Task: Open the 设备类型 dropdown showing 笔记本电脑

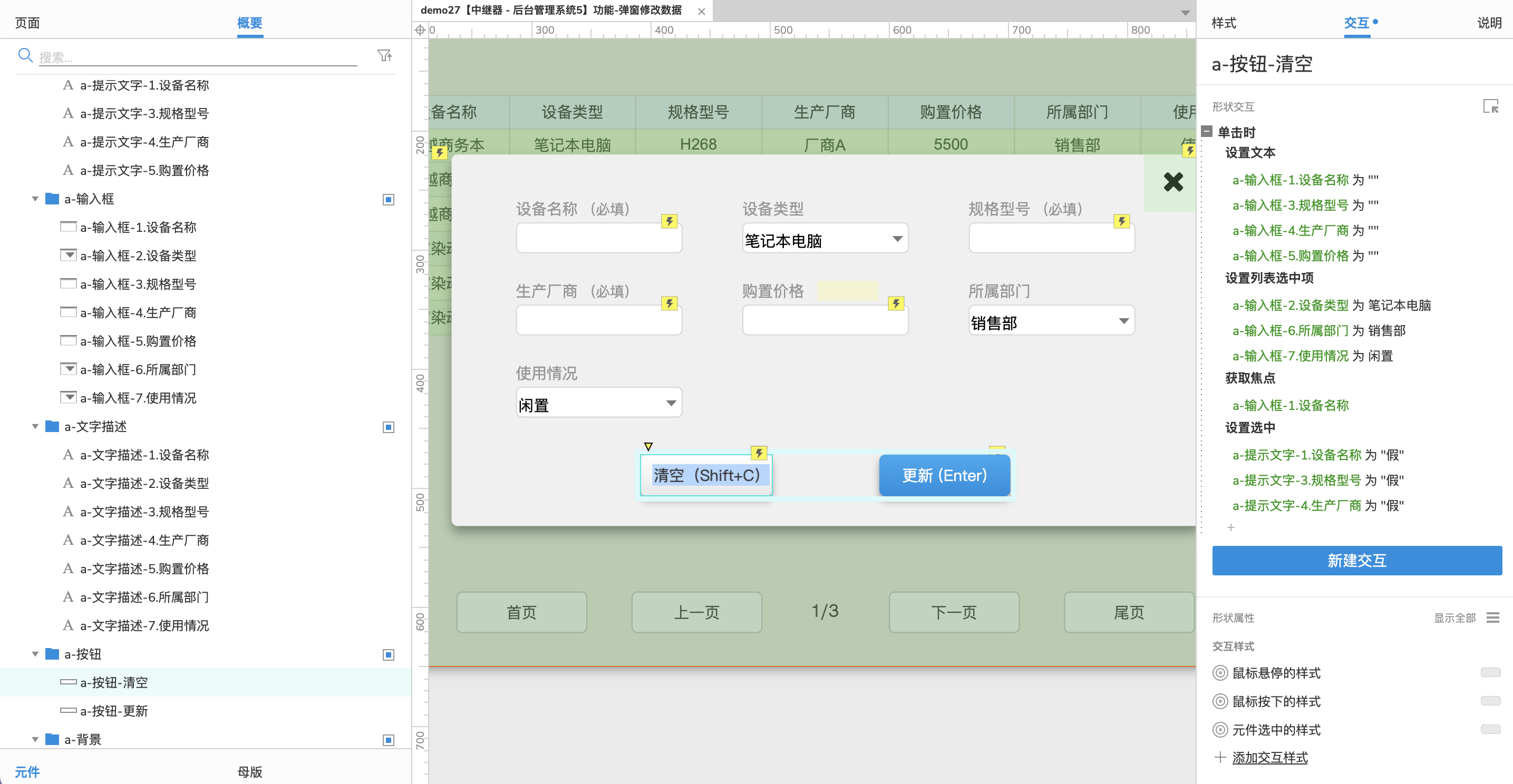Action: [x=825, y=239]
